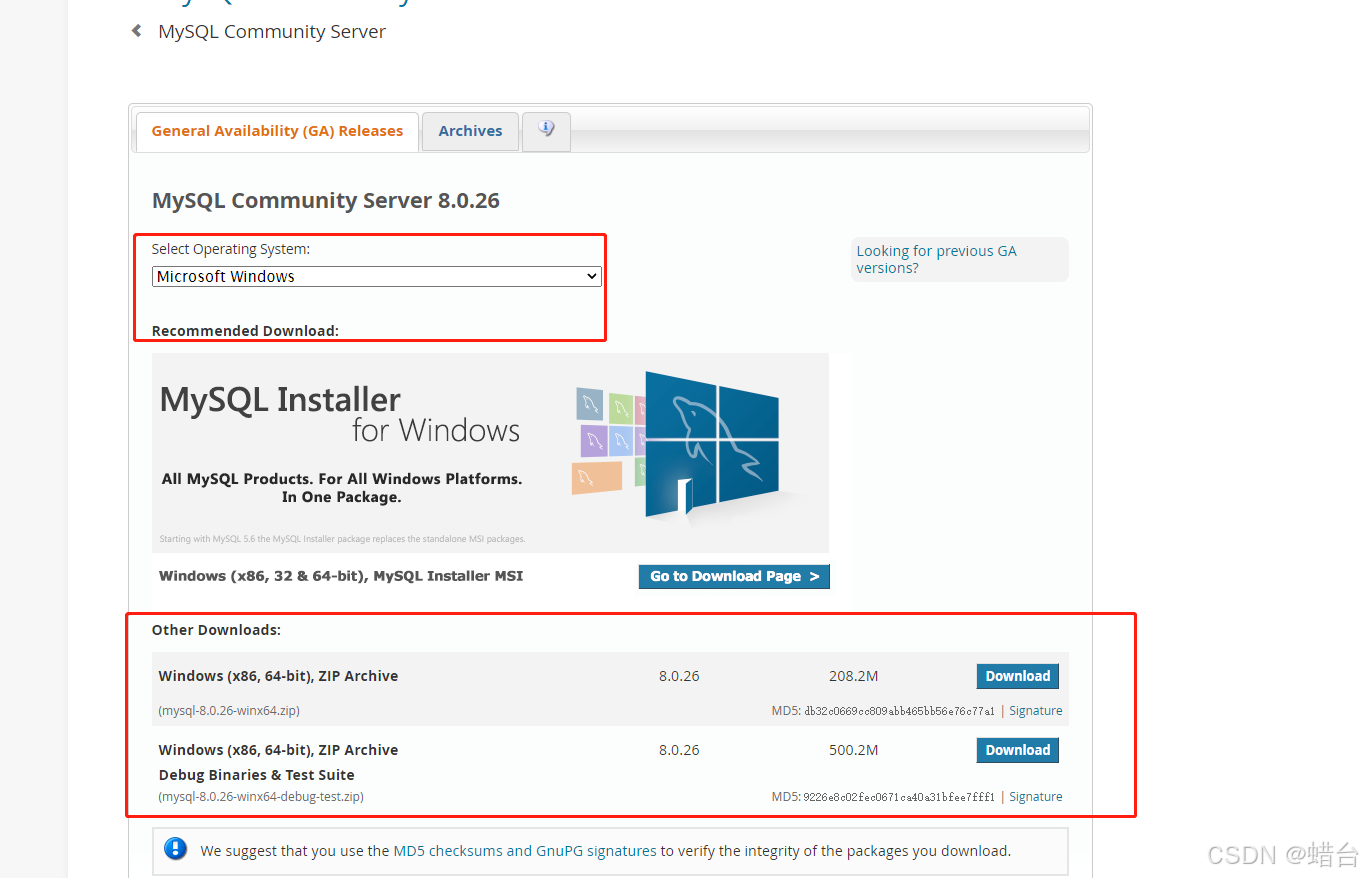Click the MySQL Community Server 8.0.26 heading
Viewport: 1364px width, 878px height.
(x=326, y=200)
